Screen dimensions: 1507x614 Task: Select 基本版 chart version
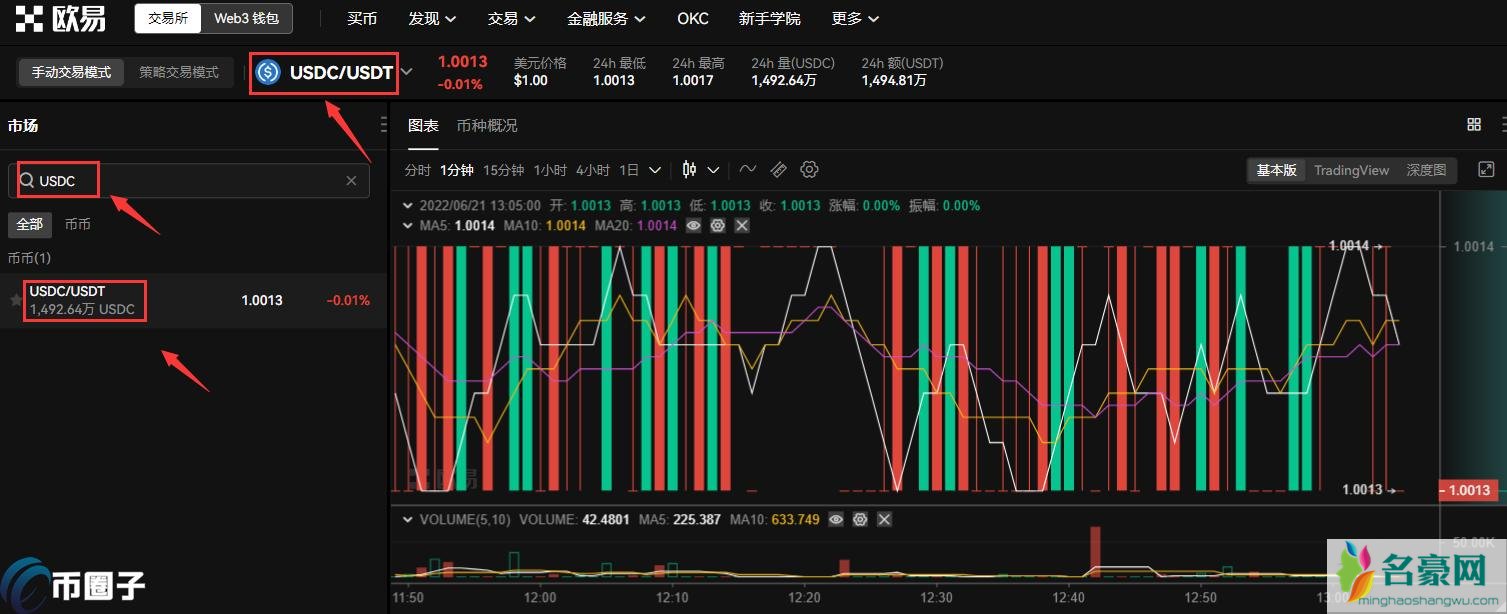pyautogui.click(x=1277, y=170)
